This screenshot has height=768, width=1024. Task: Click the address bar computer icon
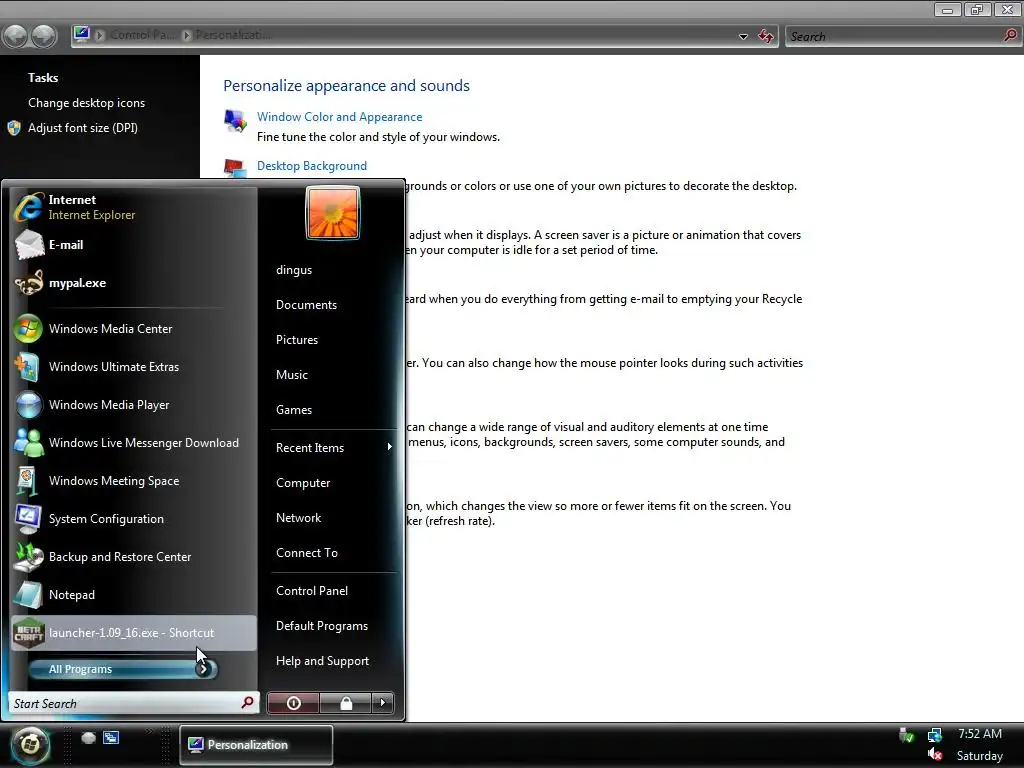tap(82, 34)
